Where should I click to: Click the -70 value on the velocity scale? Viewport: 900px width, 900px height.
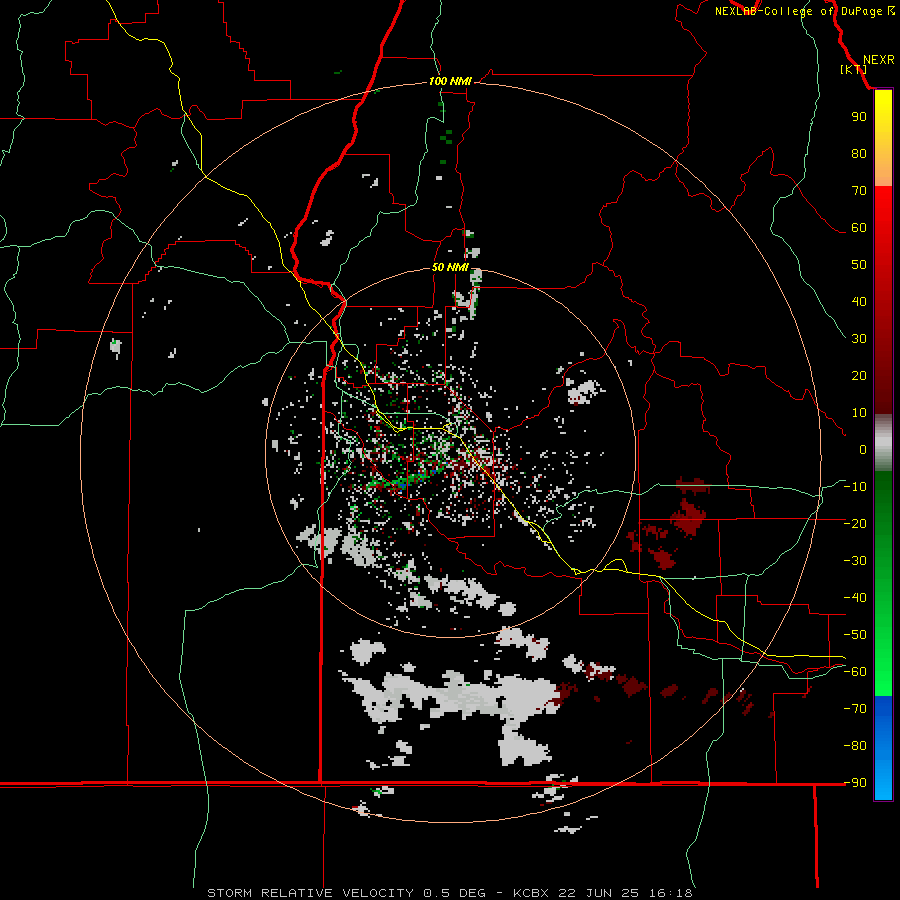[855, 709]
